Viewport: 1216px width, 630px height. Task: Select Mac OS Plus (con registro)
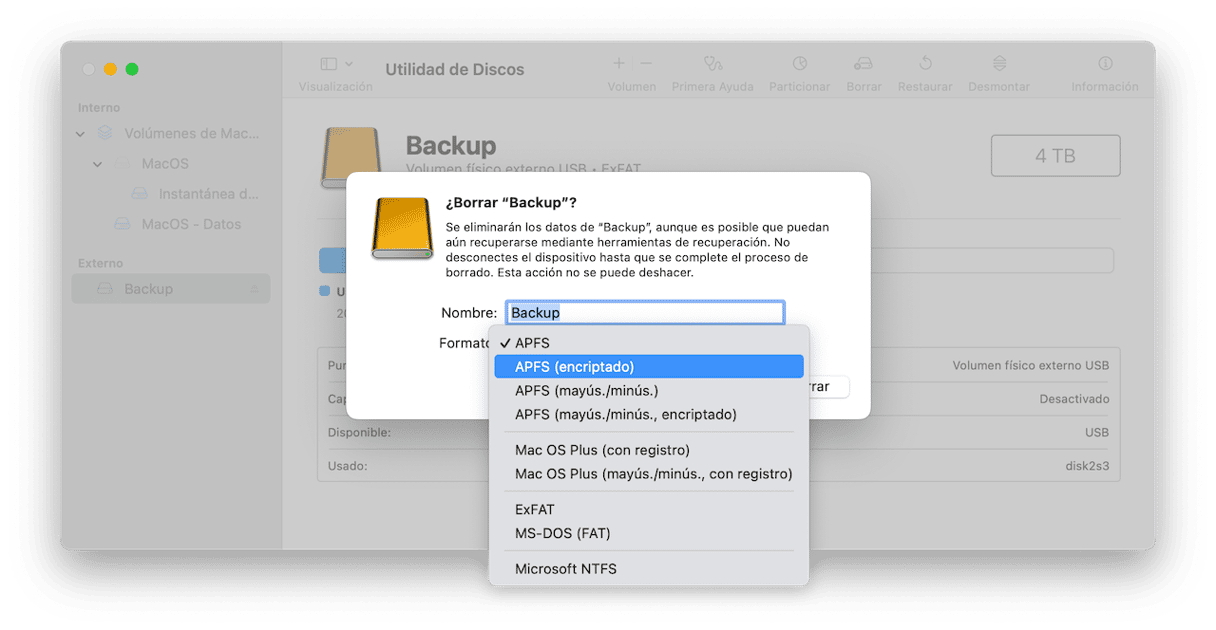click(x=602, y=450)
